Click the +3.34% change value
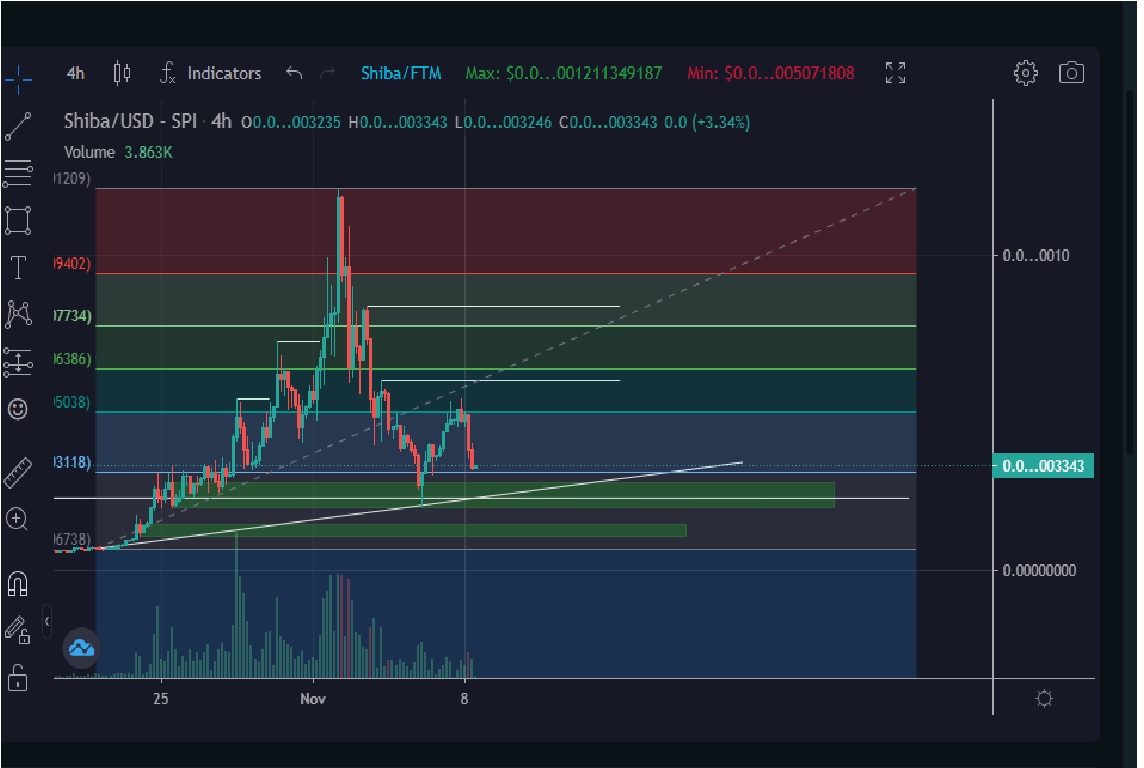 coord(721,122)
